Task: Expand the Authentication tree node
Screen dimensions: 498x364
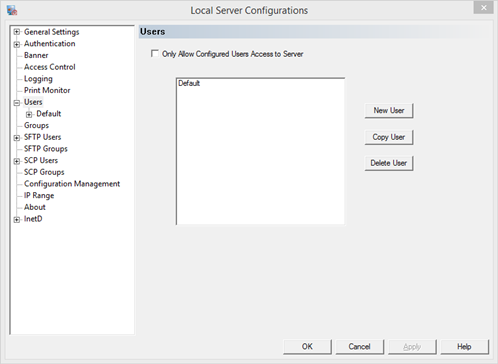Action: tap(17, 44)
